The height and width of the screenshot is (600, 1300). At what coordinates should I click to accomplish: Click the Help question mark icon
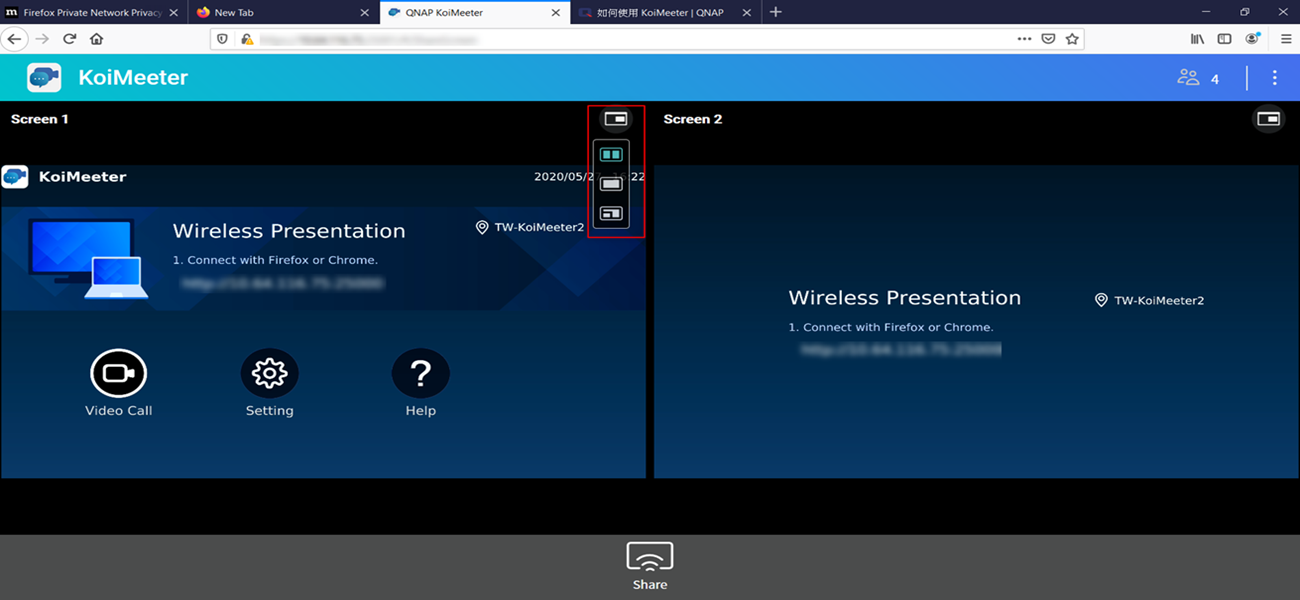pos(420,374)
